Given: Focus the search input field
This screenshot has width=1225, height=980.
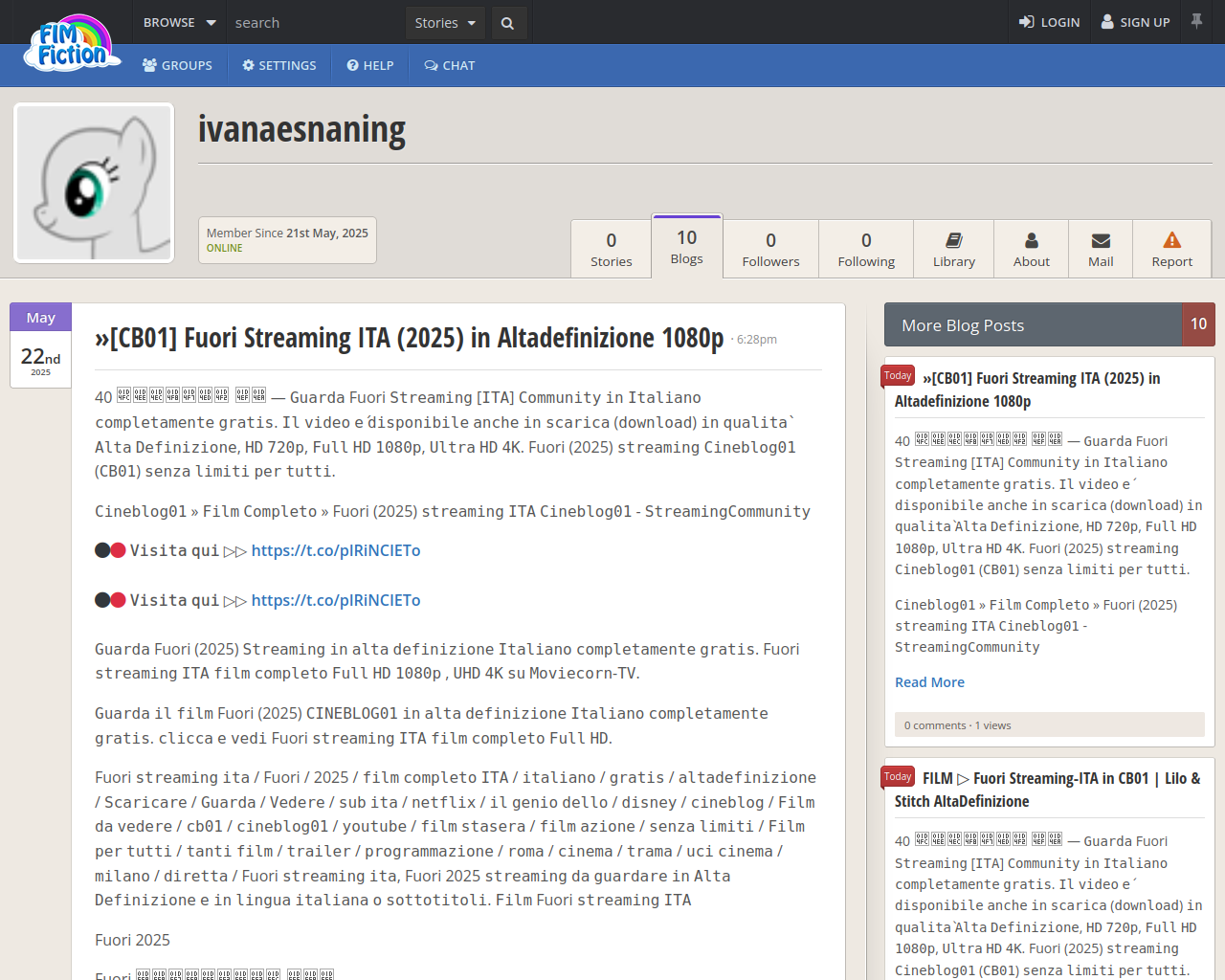Looking at the screenshot, I should pyautogui.click(x=317, y=22).
